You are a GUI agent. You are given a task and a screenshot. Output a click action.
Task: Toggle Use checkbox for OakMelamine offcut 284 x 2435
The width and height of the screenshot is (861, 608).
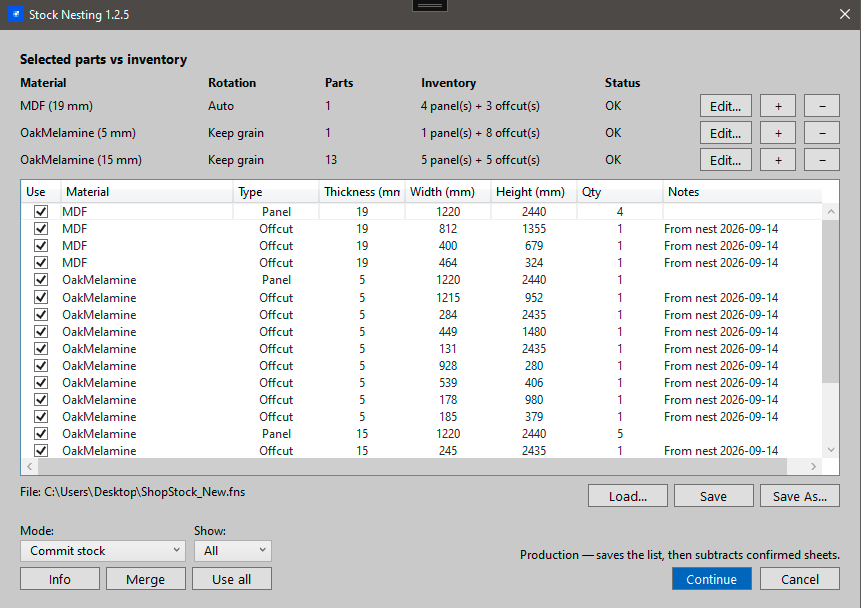(41, 314)
